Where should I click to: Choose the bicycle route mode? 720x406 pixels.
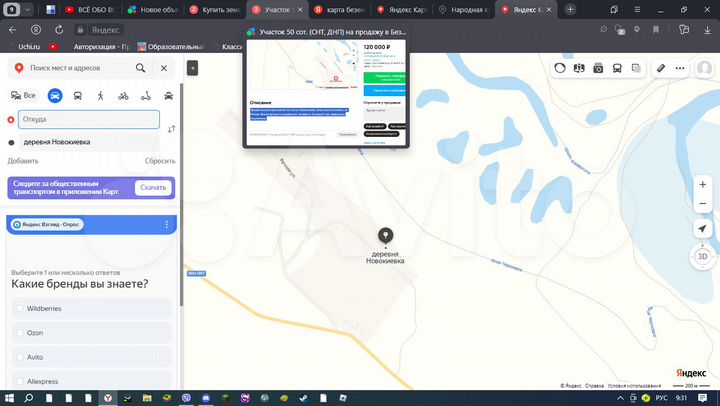coord(123,96)
